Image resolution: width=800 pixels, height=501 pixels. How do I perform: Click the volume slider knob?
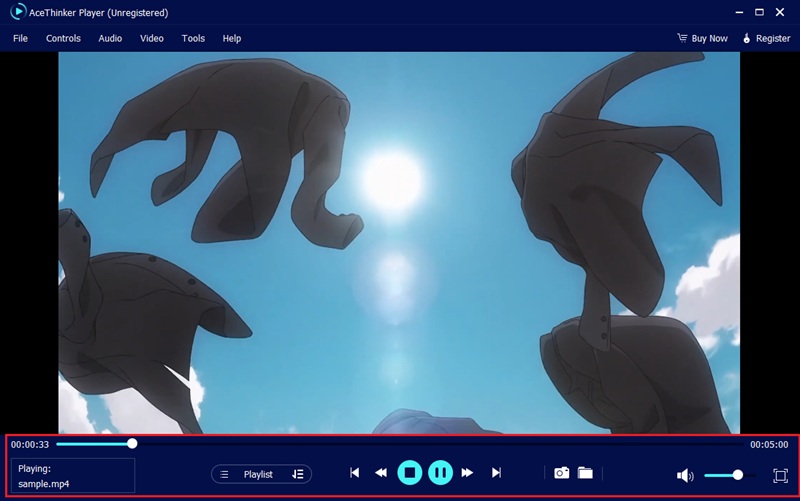pos(738,475)
